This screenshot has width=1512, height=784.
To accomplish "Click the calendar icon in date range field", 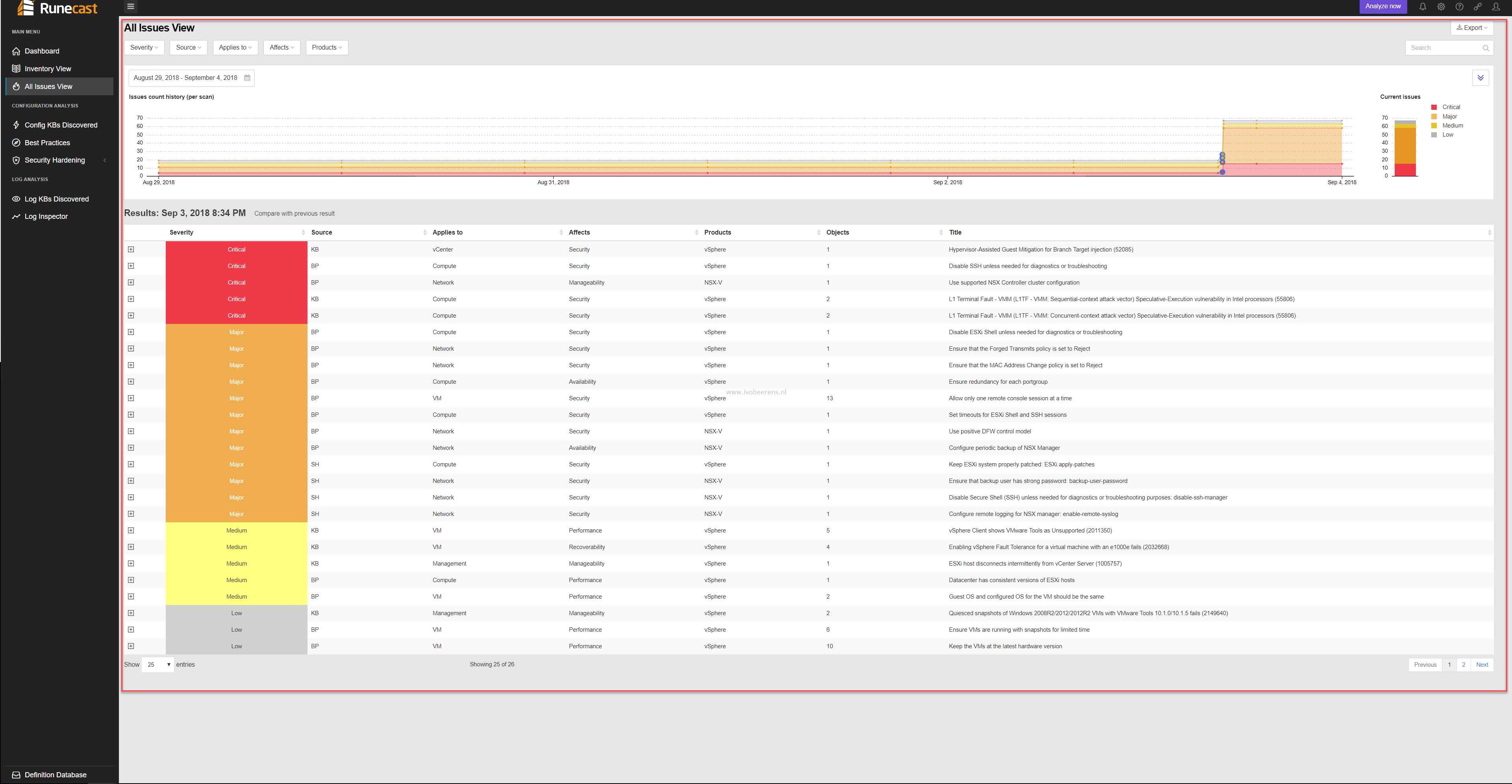I will [x=247, y=78].
